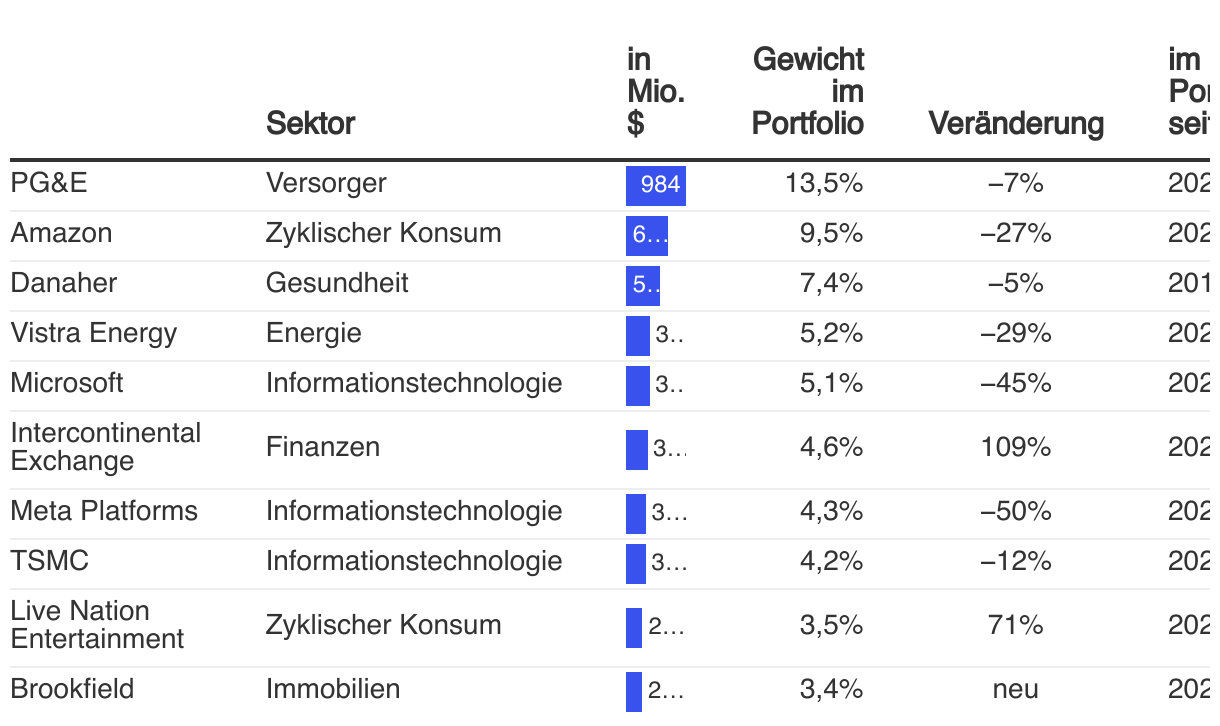
Task: Select the Meta Platforms row name
Action: [x=104, y=512]
